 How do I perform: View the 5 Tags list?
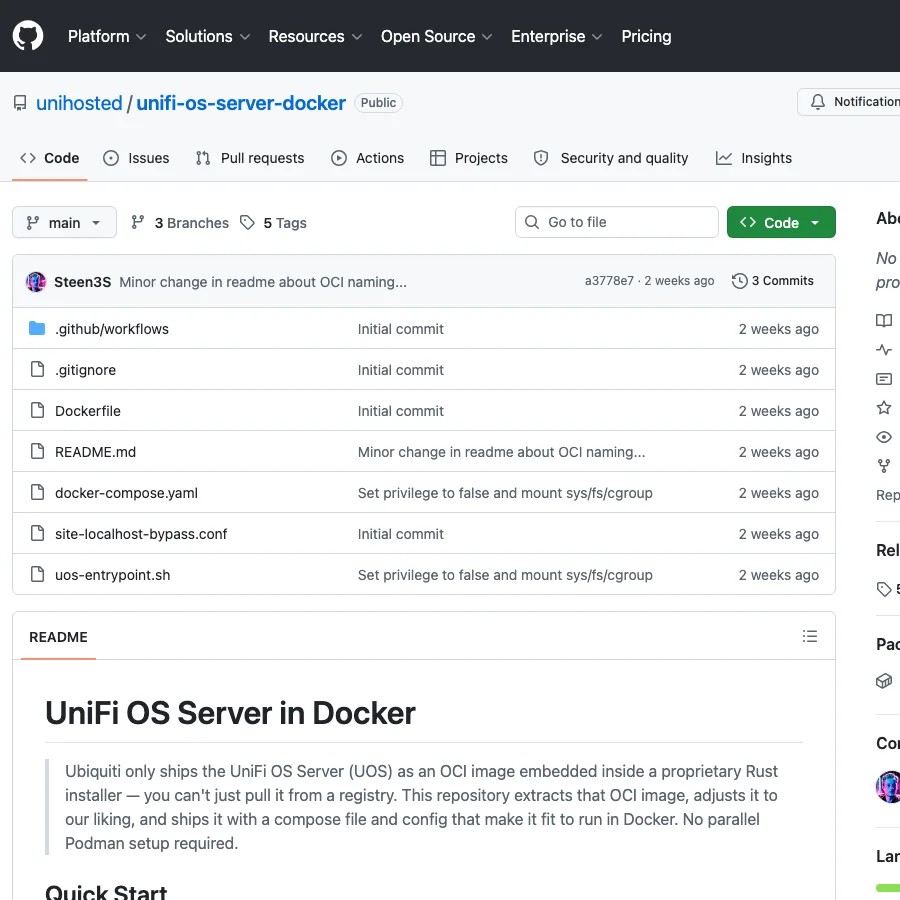(x=273, y=223)
